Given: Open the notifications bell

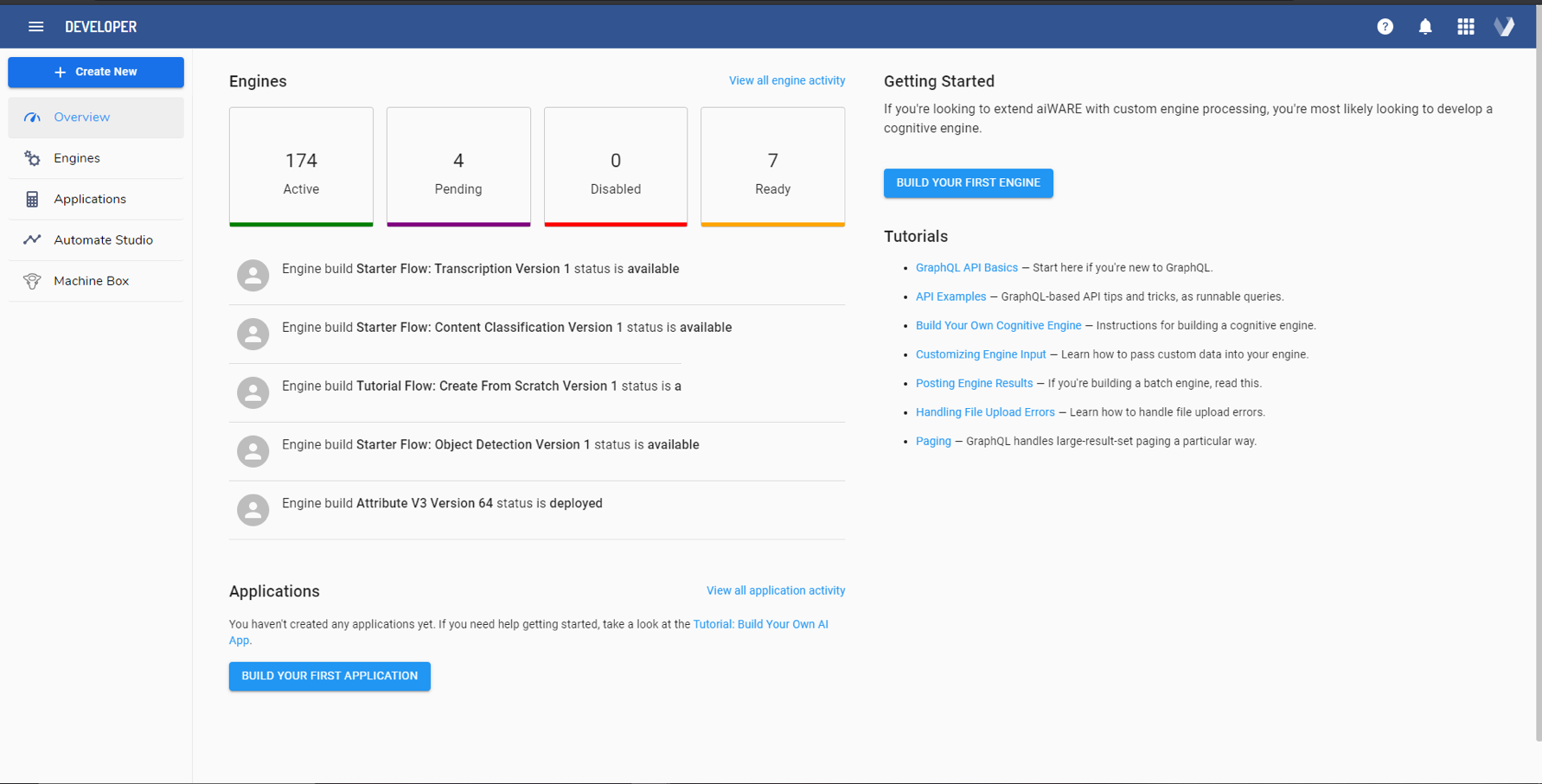Looking at the screenshot, I should point(1425,26).
